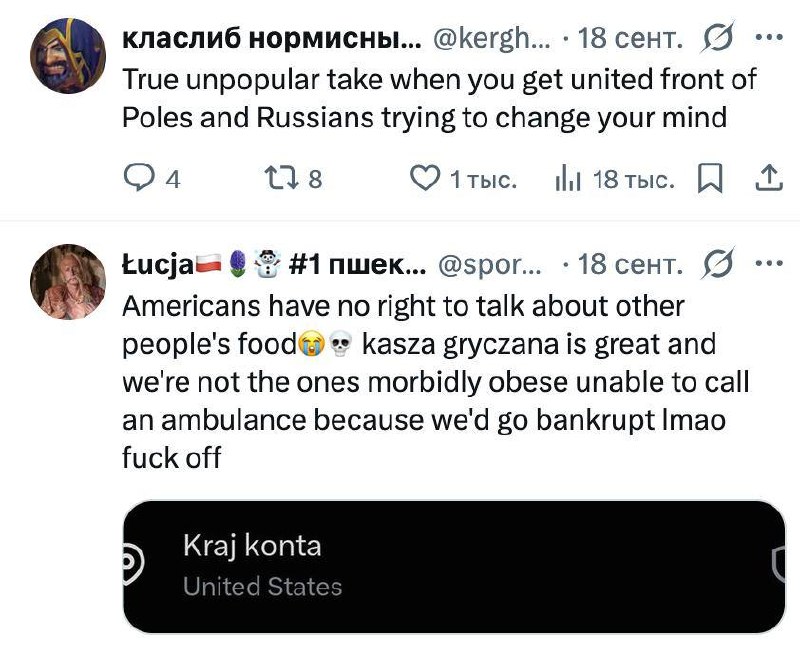Open the класлиб нормисны display name
Image resolution: width=800 pixels, height=656 pixels.
(271, 38)
